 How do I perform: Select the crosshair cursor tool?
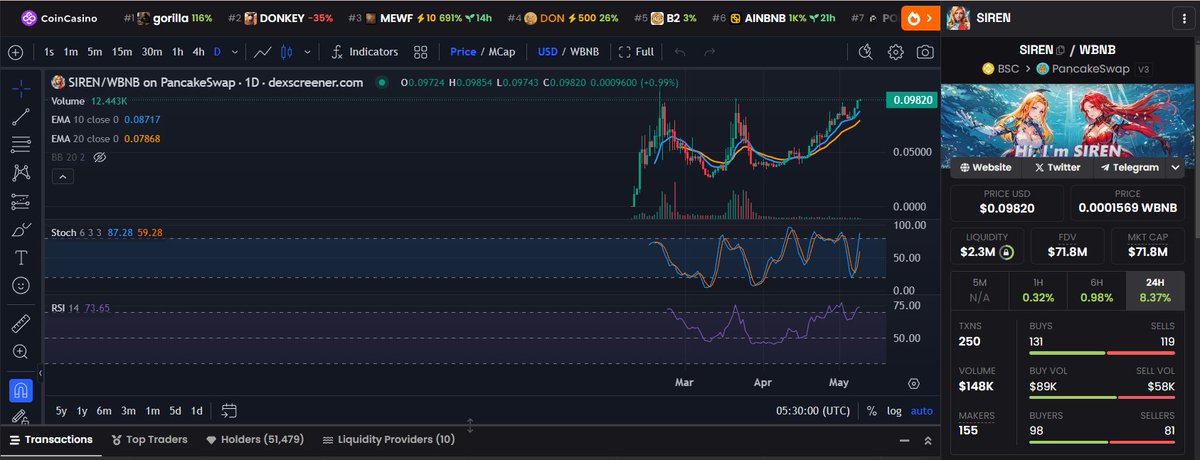click(20, 87)
